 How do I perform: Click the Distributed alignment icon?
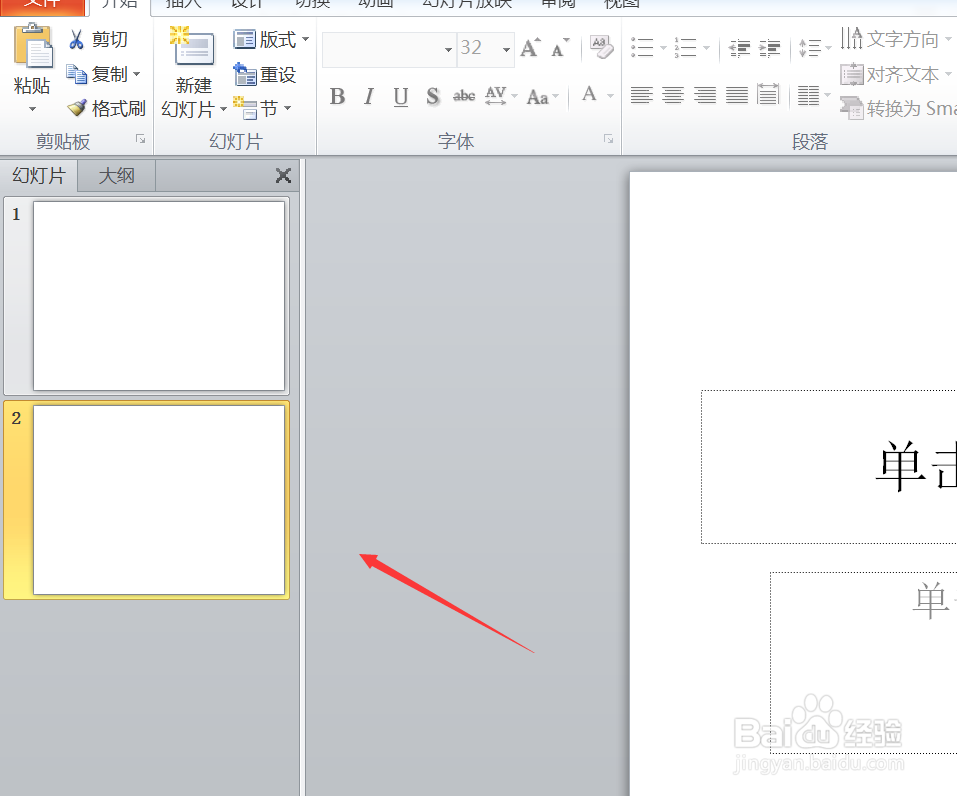(x=768, y=95)
